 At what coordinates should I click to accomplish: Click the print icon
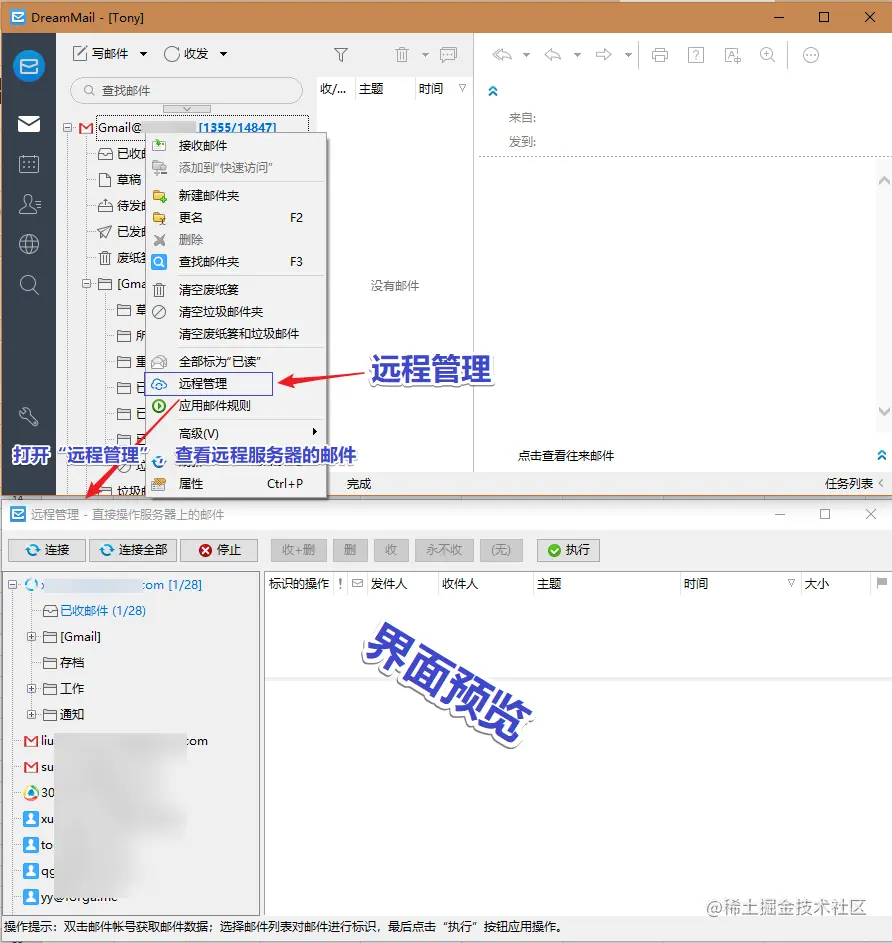660,55
